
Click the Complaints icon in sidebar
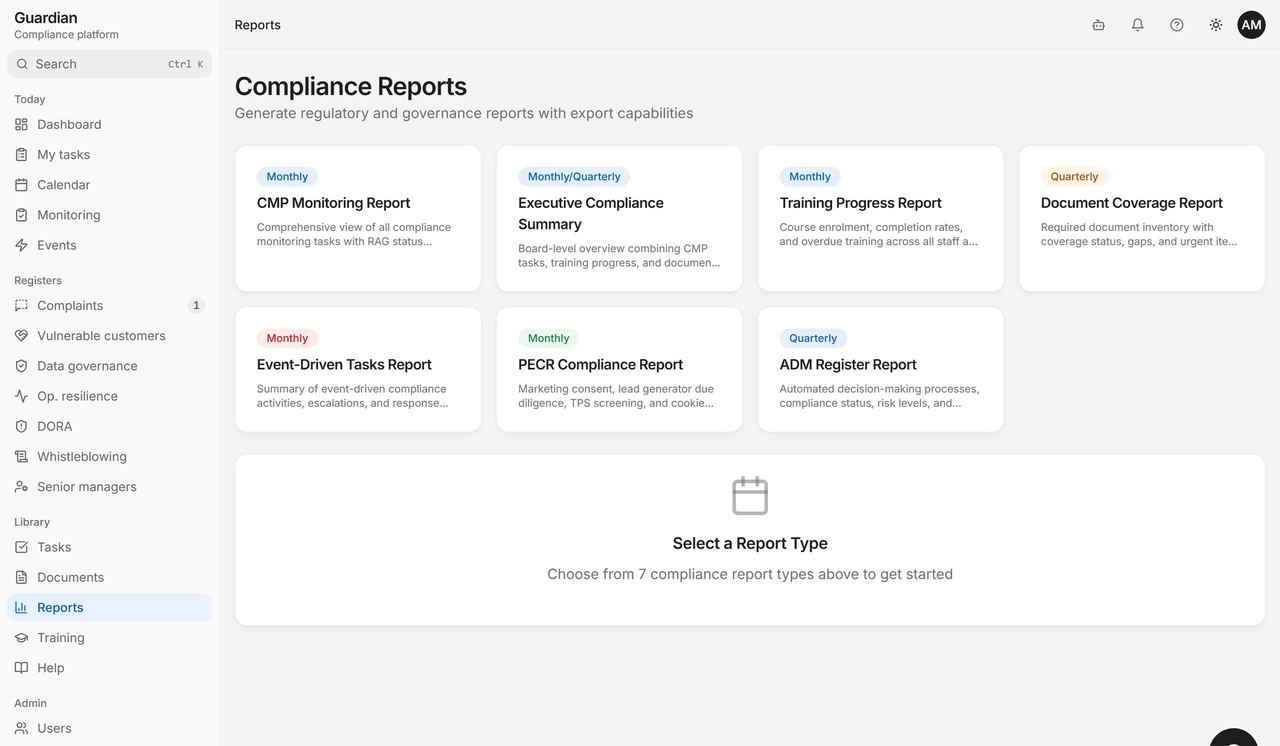21,305
